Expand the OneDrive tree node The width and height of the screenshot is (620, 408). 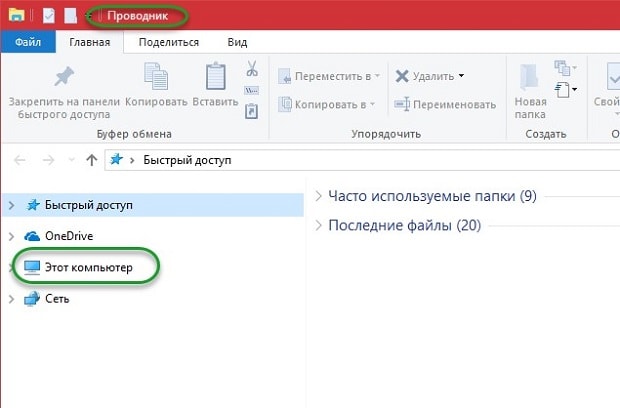pyautogui.click(x=11, y=236)
